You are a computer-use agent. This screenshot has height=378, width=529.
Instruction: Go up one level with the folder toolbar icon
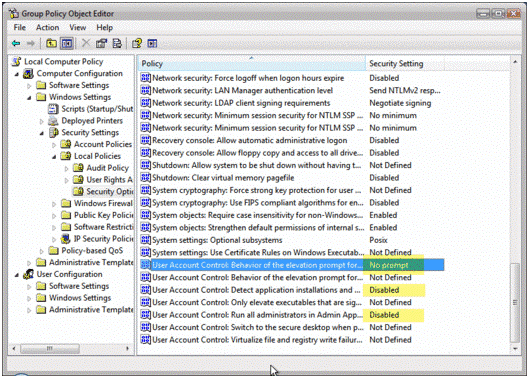(51, 43)
